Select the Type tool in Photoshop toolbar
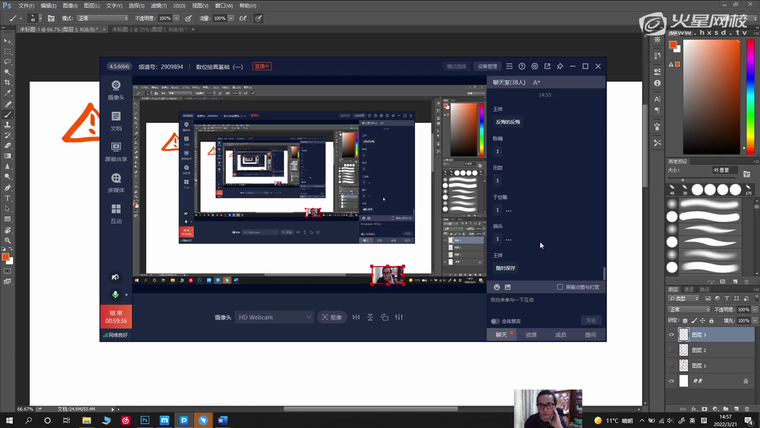 pos(8,198)
